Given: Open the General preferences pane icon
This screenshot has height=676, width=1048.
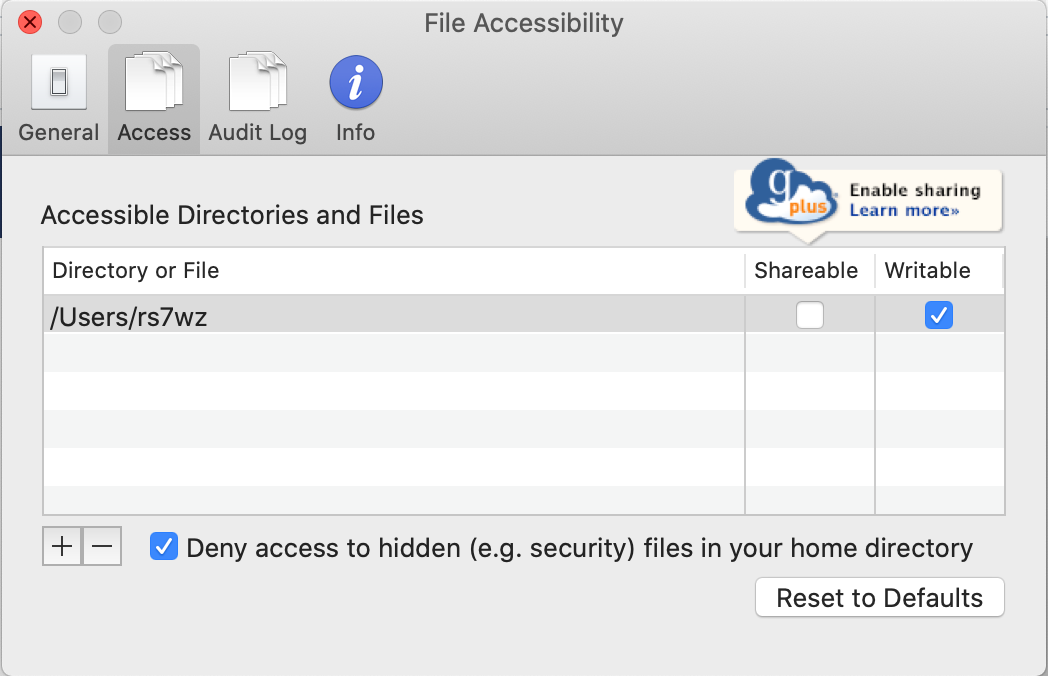Looking at the screenshot, I should (59, 82).
